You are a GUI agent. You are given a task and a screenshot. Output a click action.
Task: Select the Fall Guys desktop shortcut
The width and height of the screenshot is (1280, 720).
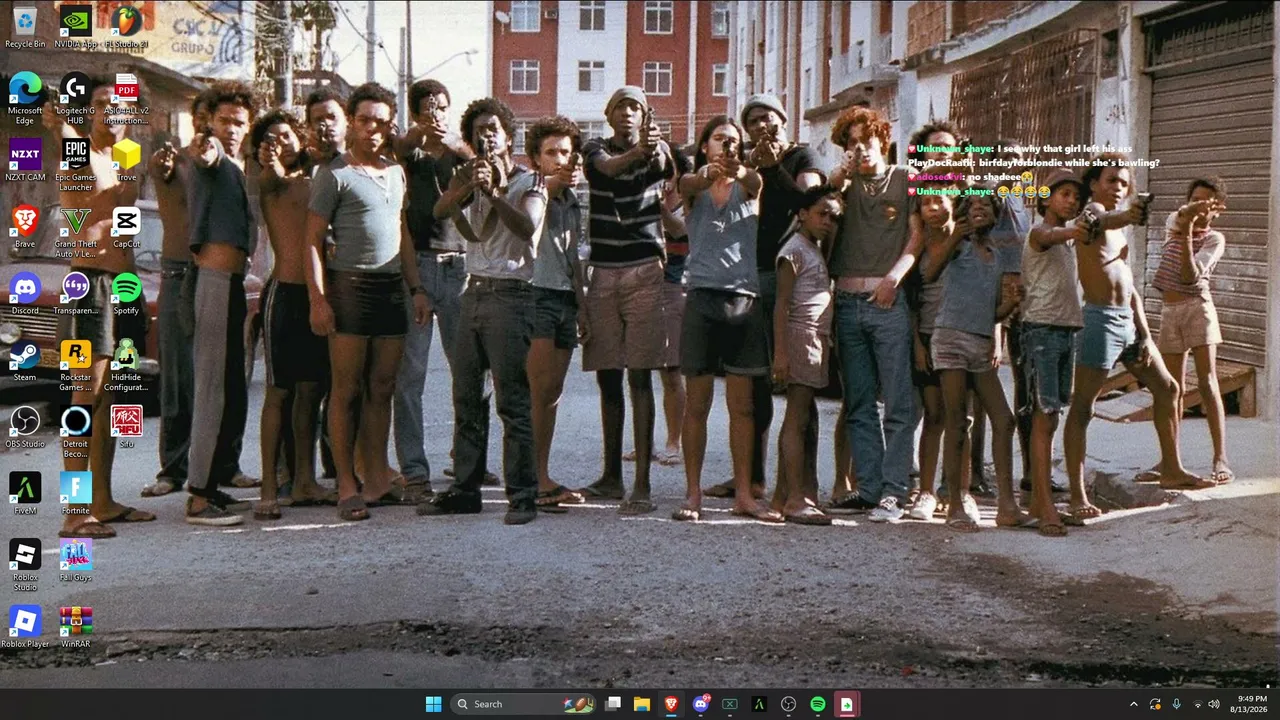[x=75, y=560]
